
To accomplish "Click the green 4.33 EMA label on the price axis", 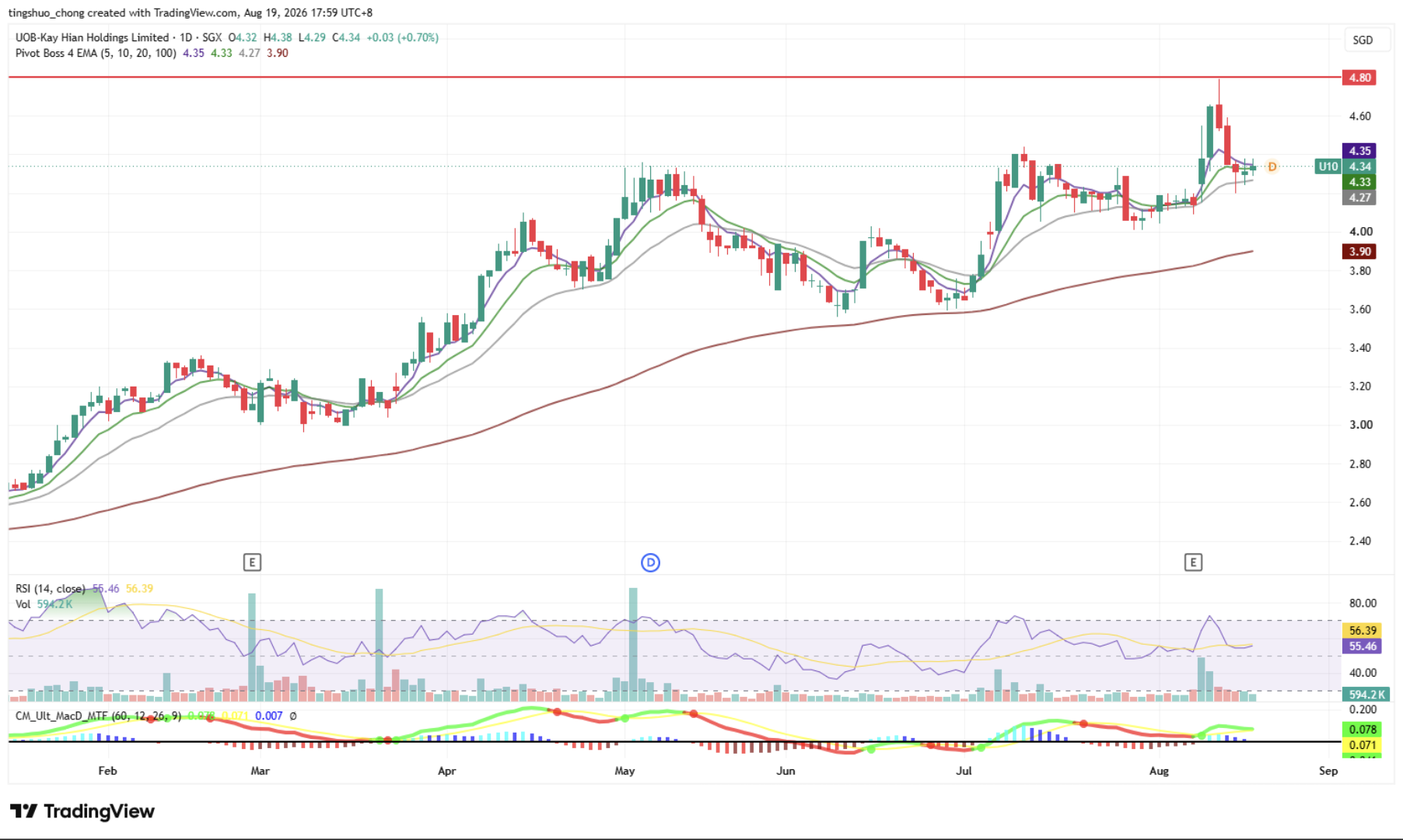I will (1359, 182).
